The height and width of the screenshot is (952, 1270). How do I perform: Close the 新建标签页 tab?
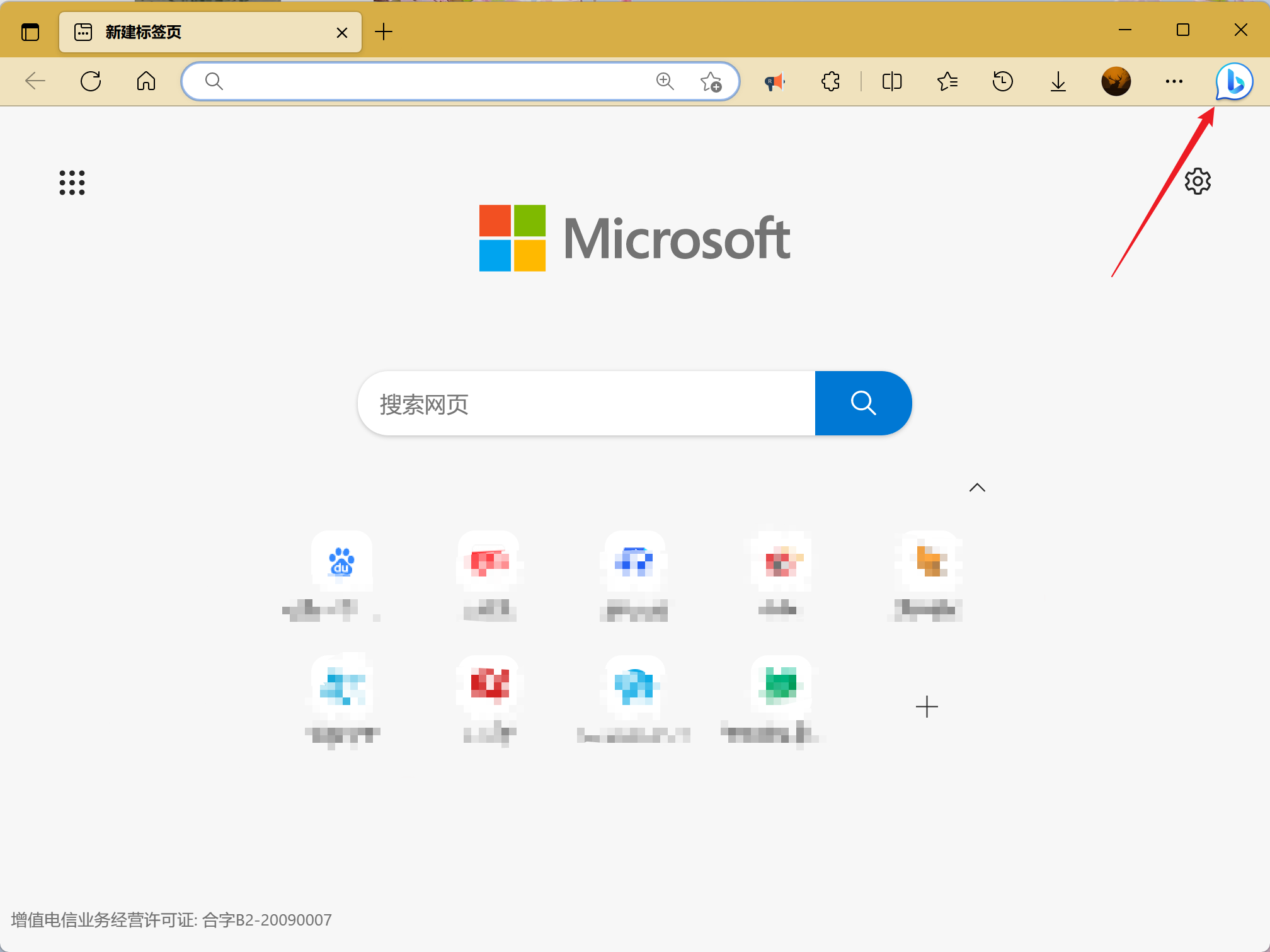[x=342, y=32]
